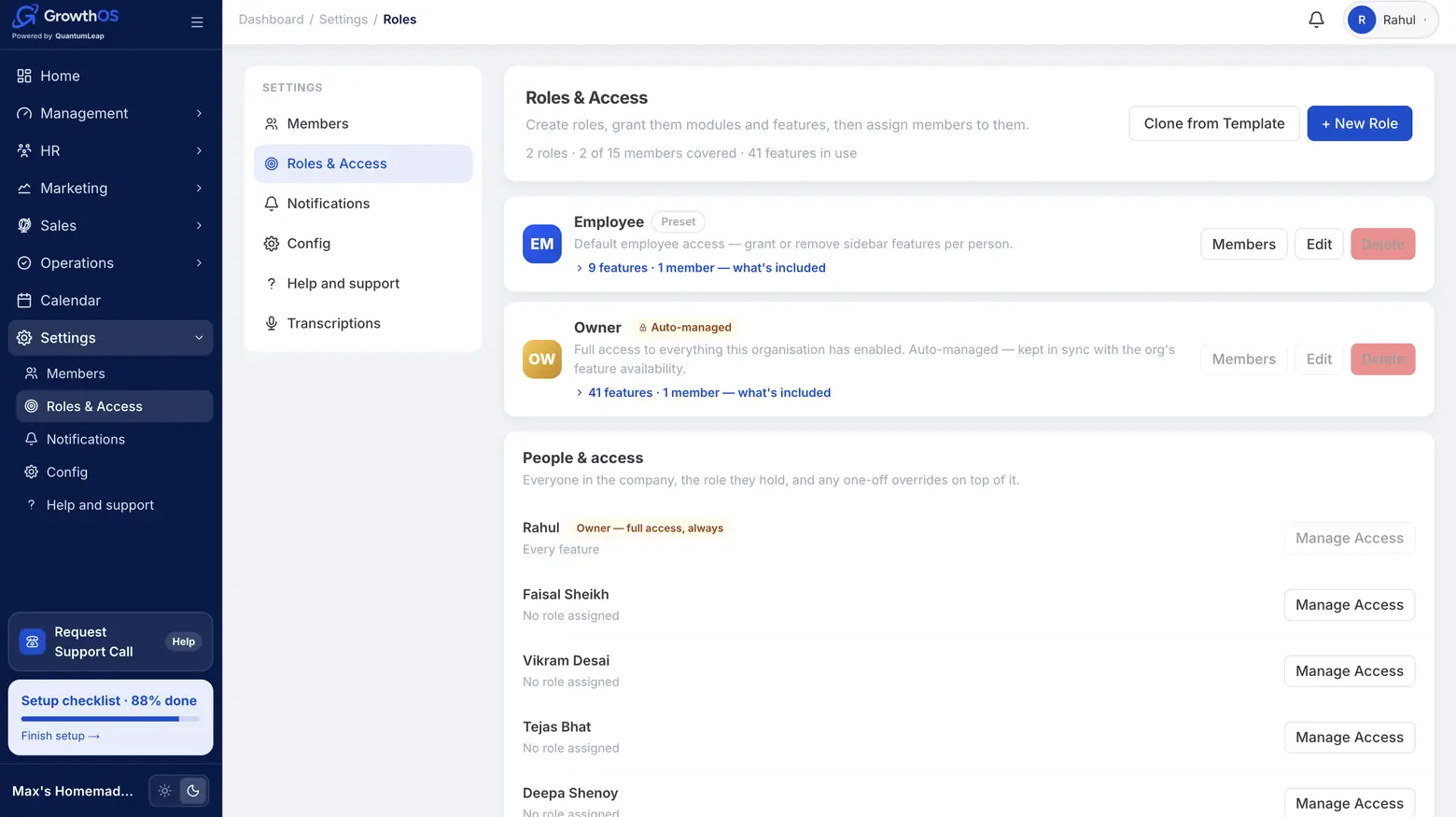This screenshot has height=817, width=1456.
Task: Manage access for Tejas Bhat
Action: click(x=1350, y=738)
